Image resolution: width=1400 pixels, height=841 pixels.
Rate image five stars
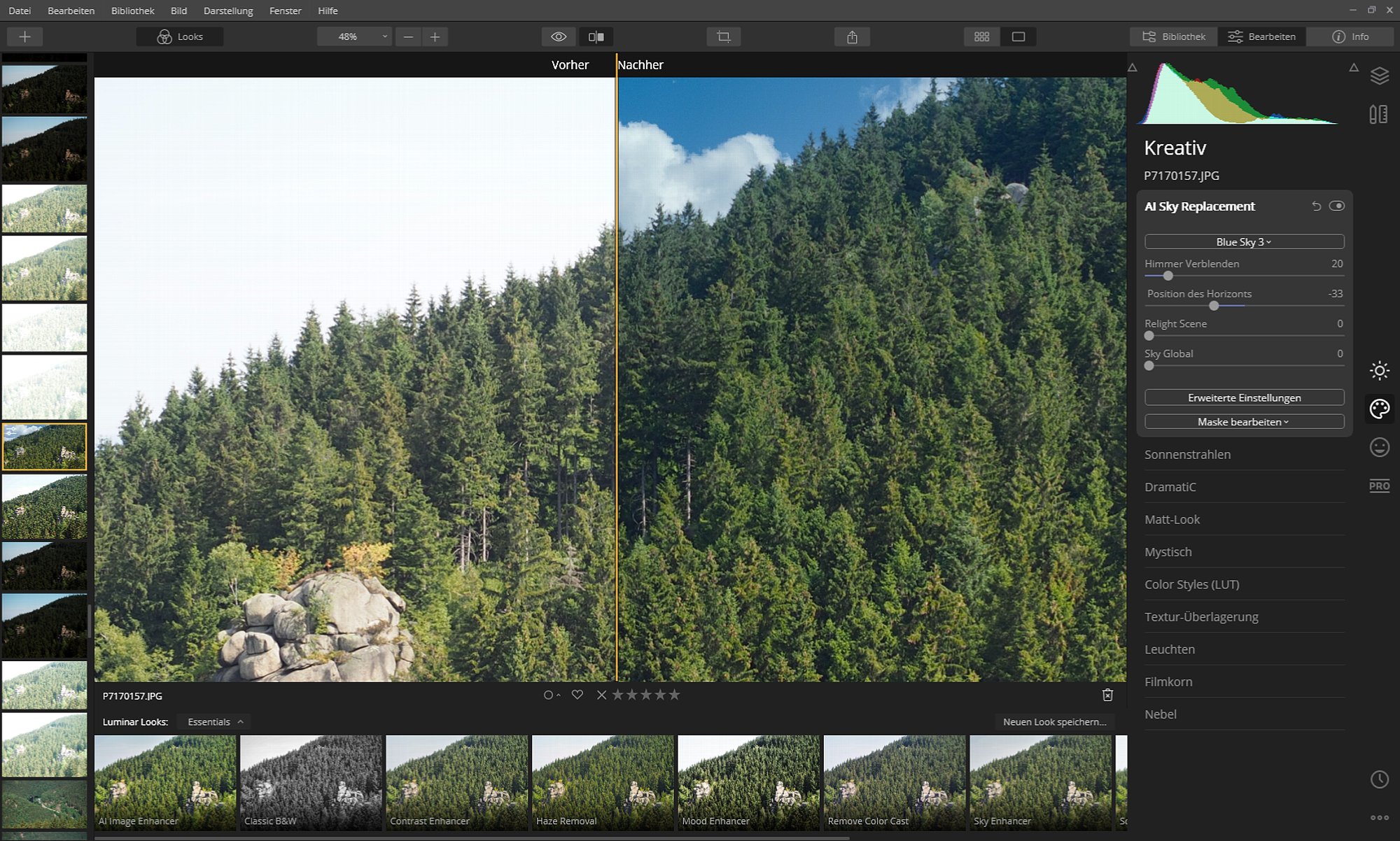coord(674,695)
